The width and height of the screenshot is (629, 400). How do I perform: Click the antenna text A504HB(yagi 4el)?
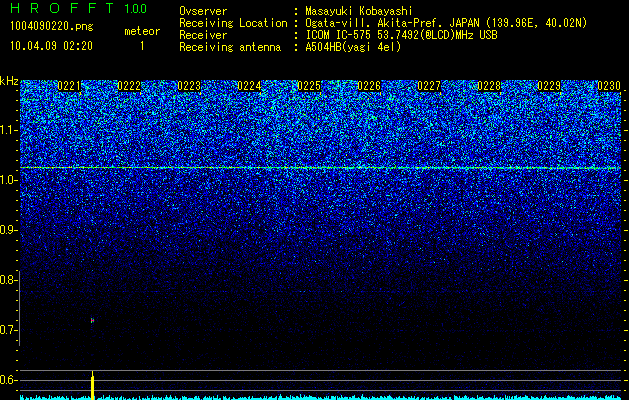pyautogui.click(x=353, y=47)
